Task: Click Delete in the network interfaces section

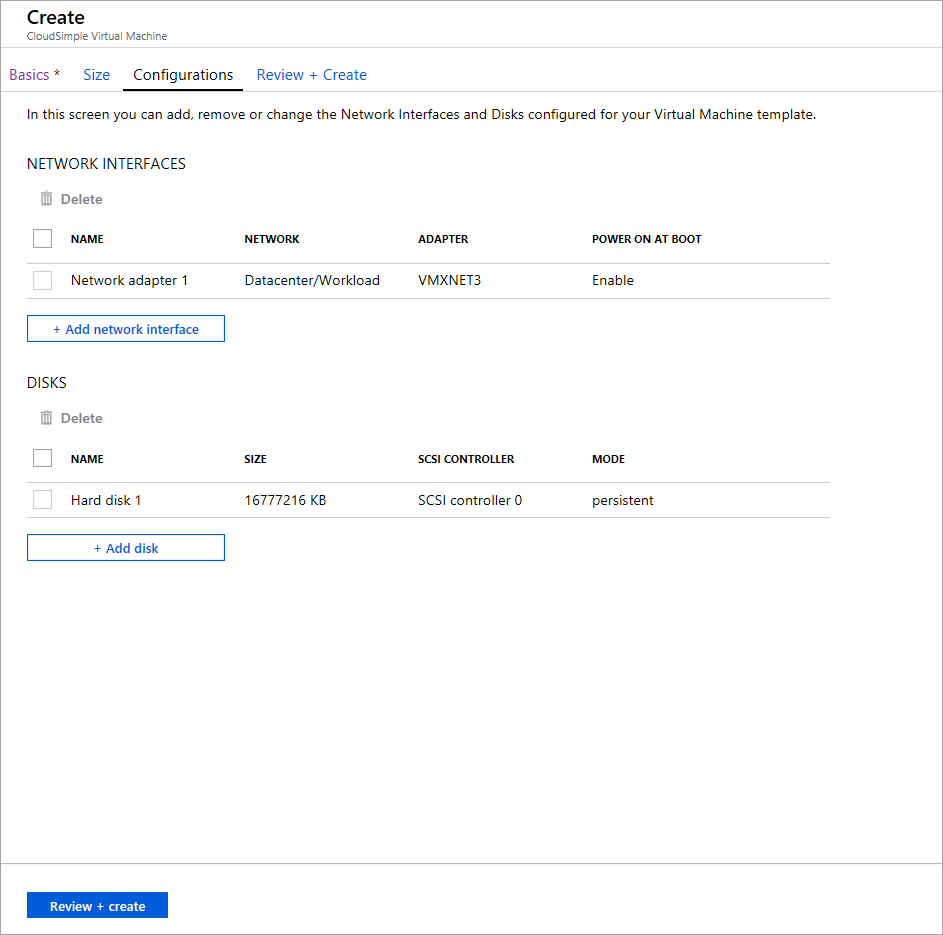Action: (x=81, y=198)
